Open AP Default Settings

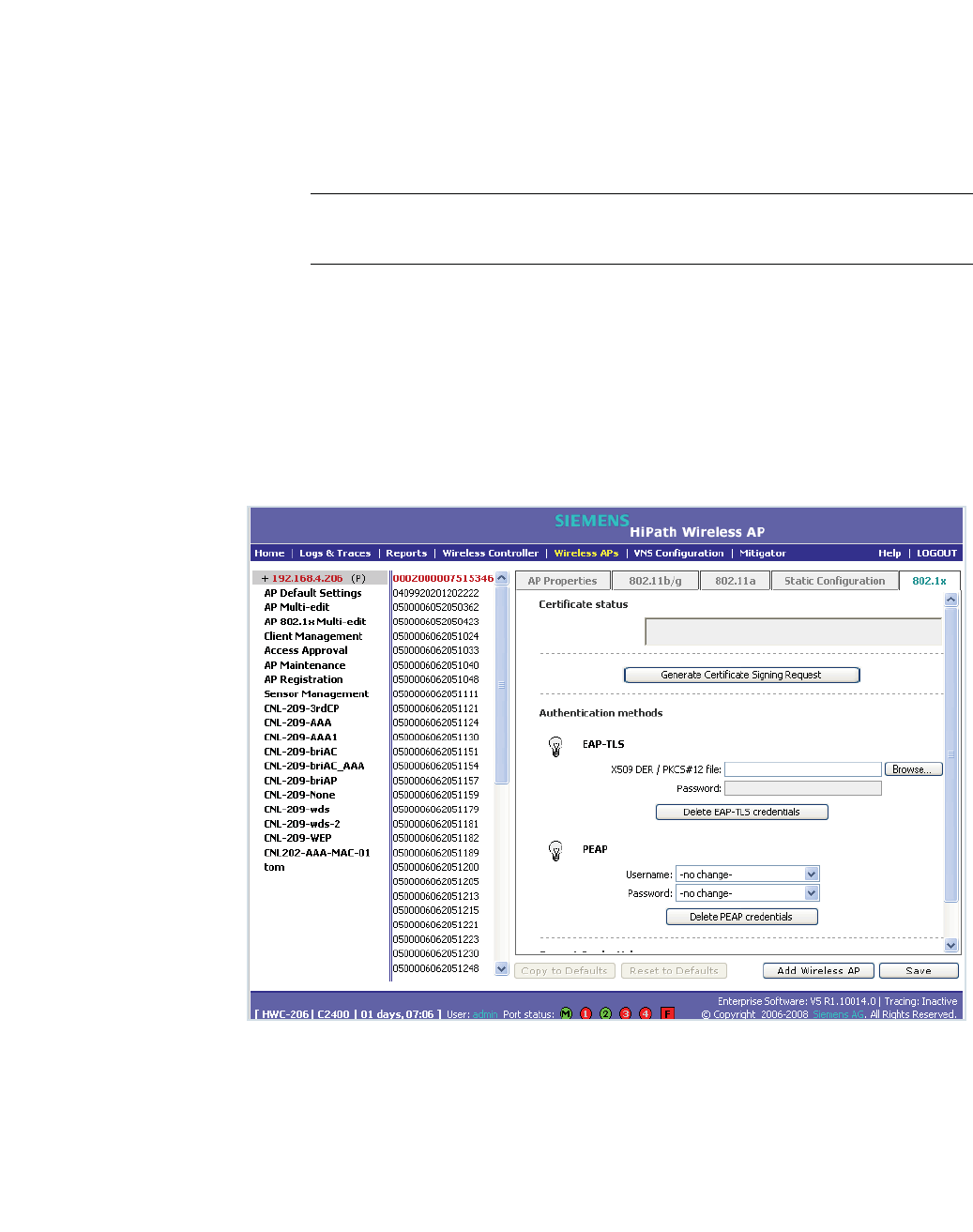click(312, 593)
